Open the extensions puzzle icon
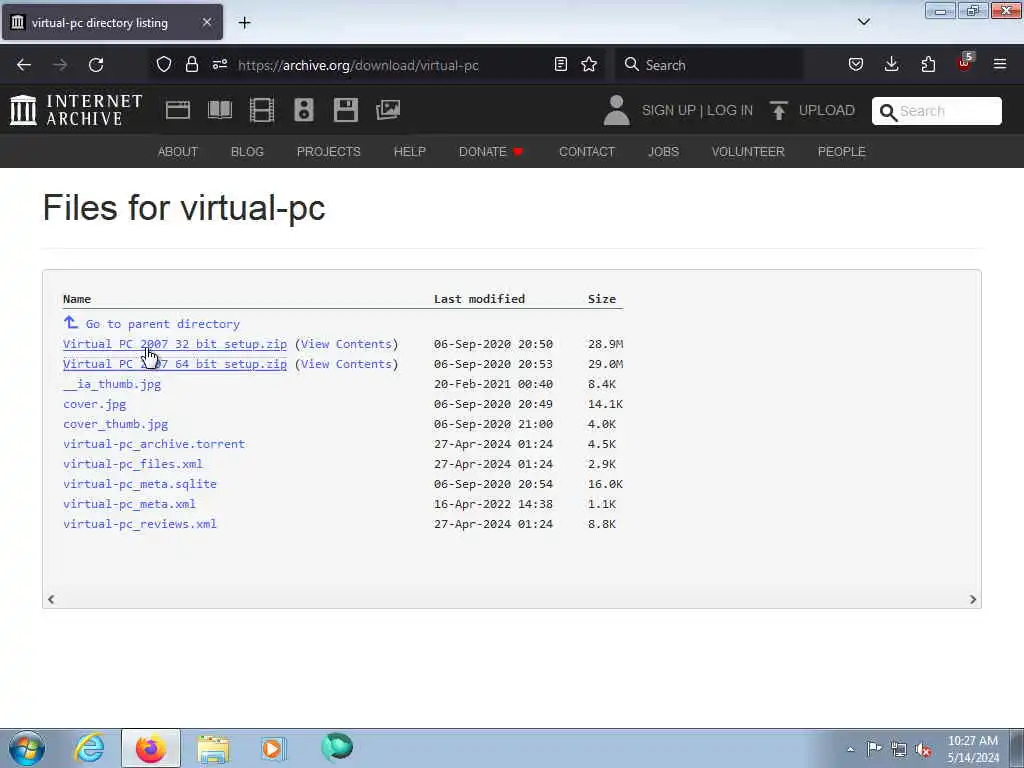Viewport: 1024px width, 768px height. 928,64
